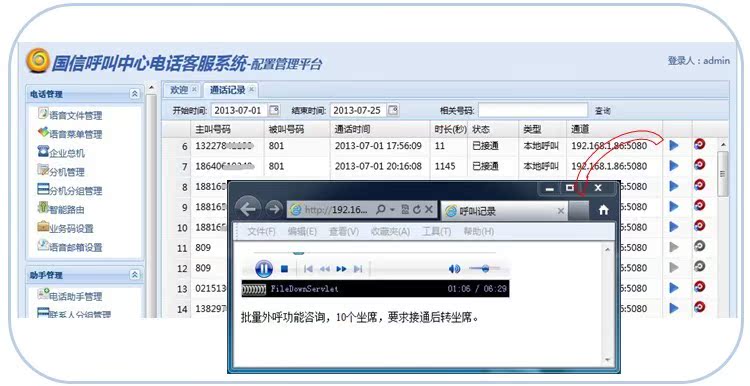Download the recording for row 14
750x386 pixels.
point(699,307)
